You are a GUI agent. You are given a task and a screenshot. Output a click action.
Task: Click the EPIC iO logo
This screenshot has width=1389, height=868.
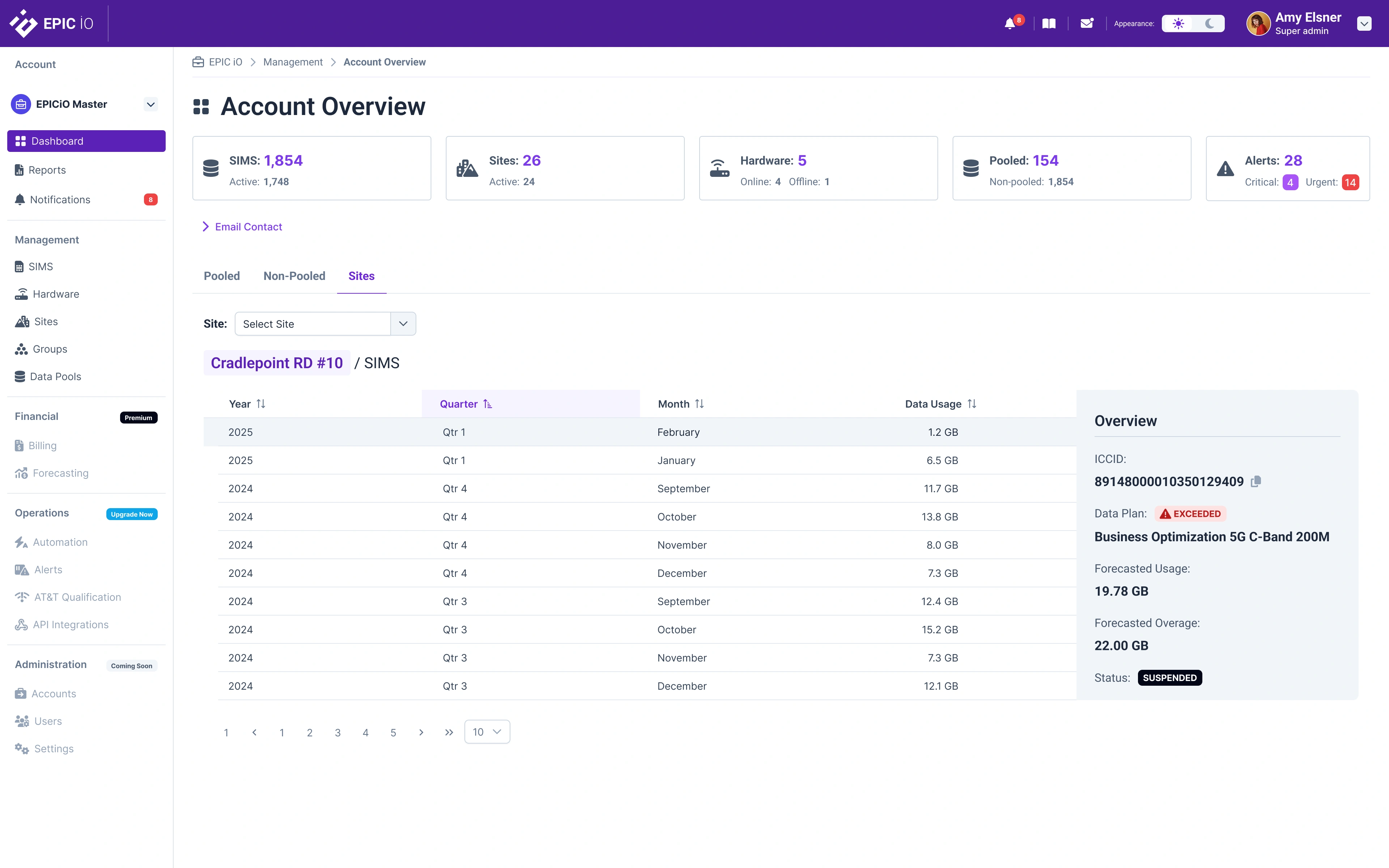pyautogui.click(x=52, y=24)
